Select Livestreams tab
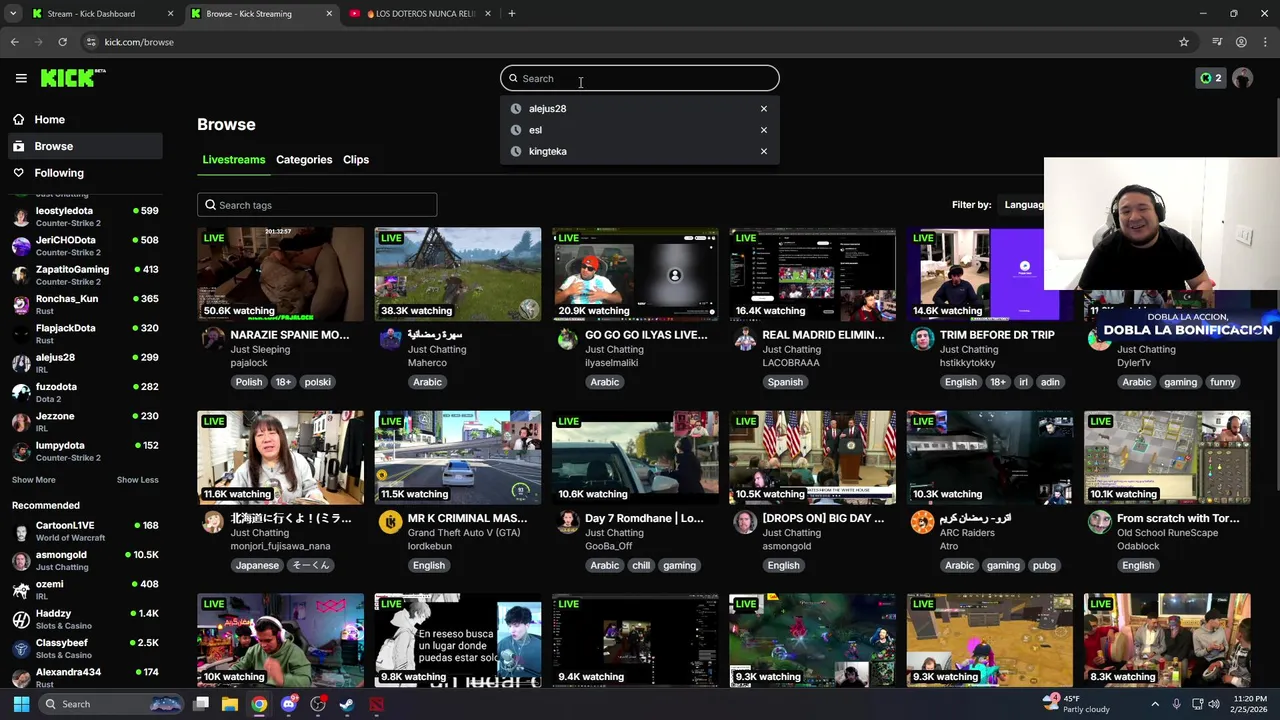Viewport: 1280px width, 720px height. click(x=233, y=160)
